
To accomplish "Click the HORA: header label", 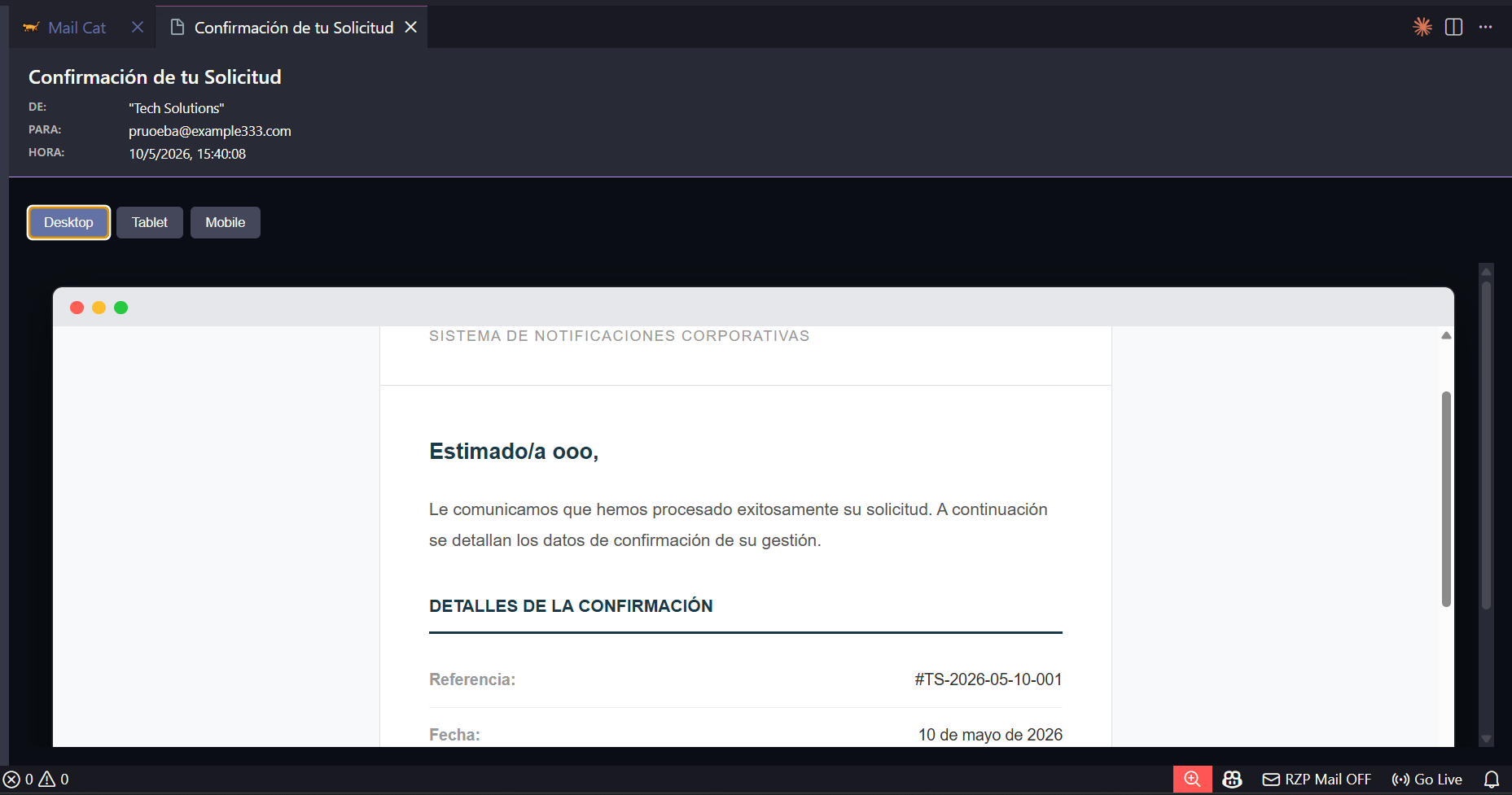I will 46,152.
